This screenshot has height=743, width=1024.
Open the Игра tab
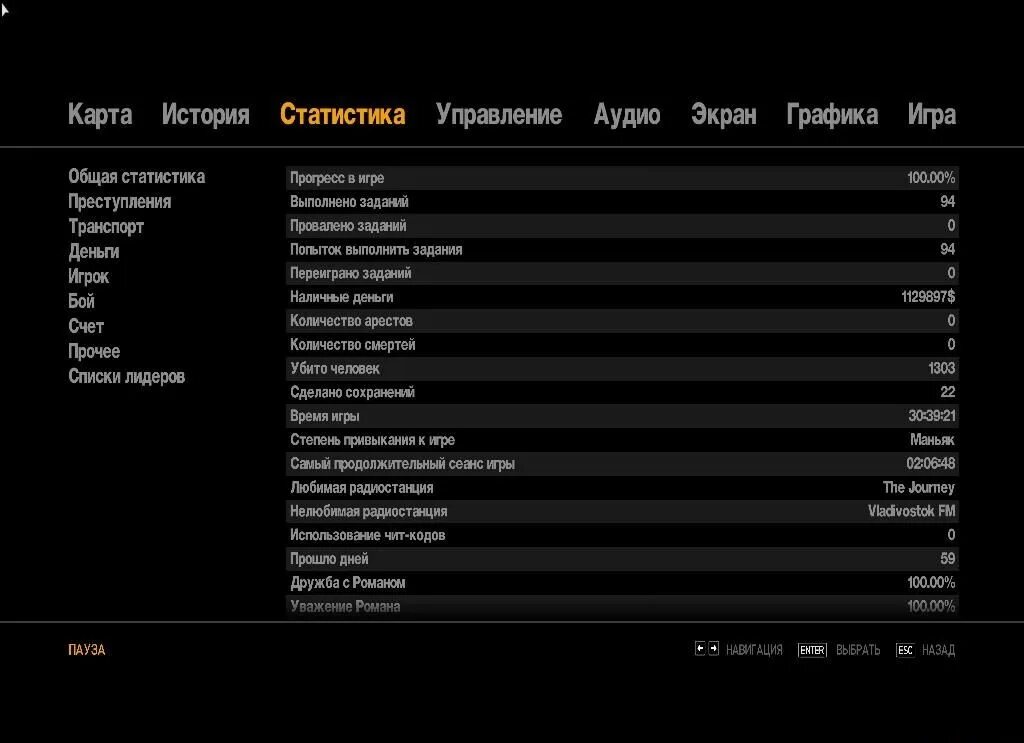pos(932,114)
